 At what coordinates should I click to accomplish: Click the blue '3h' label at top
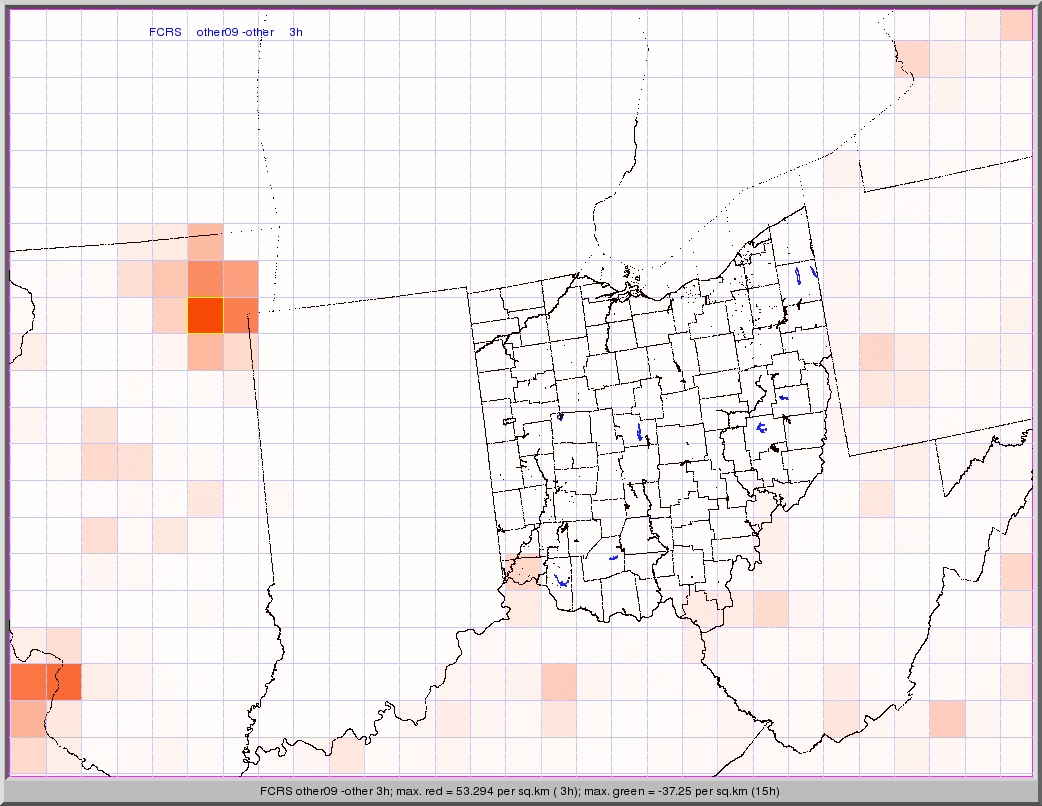(296, 32)
